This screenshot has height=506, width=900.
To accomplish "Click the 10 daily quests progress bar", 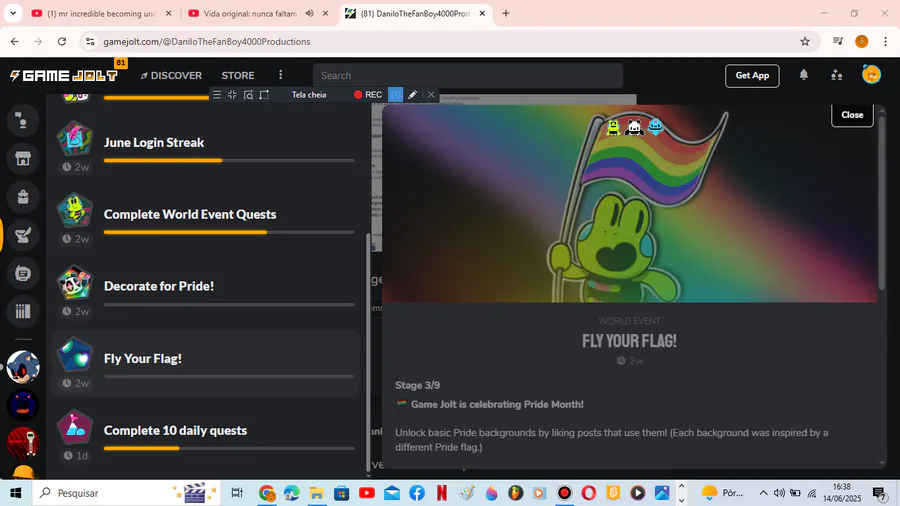I will (x=229, y=449).
